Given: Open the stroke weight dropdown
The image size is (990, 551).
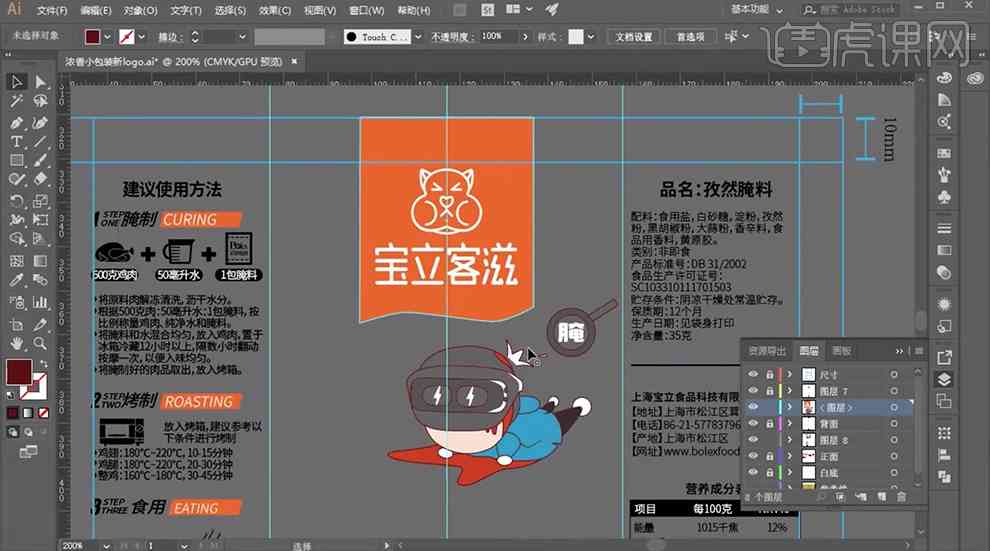Looking at the screenshot, I should pos(242,37).
